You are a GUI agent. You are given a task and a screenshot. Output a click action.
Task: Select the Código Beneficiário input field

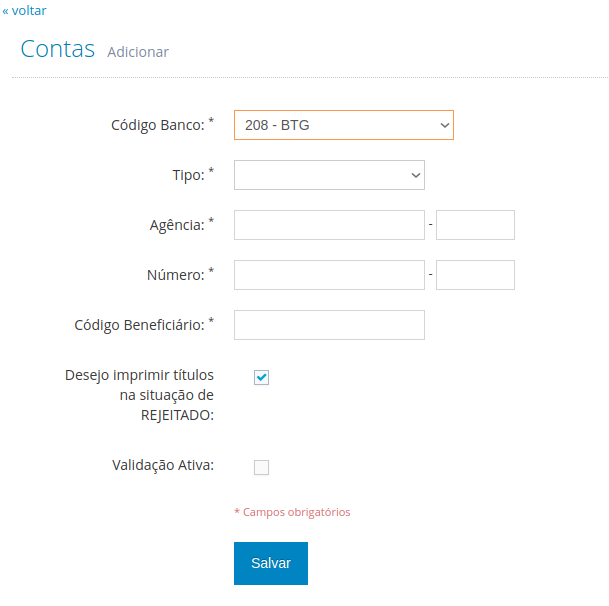(329, 325)
